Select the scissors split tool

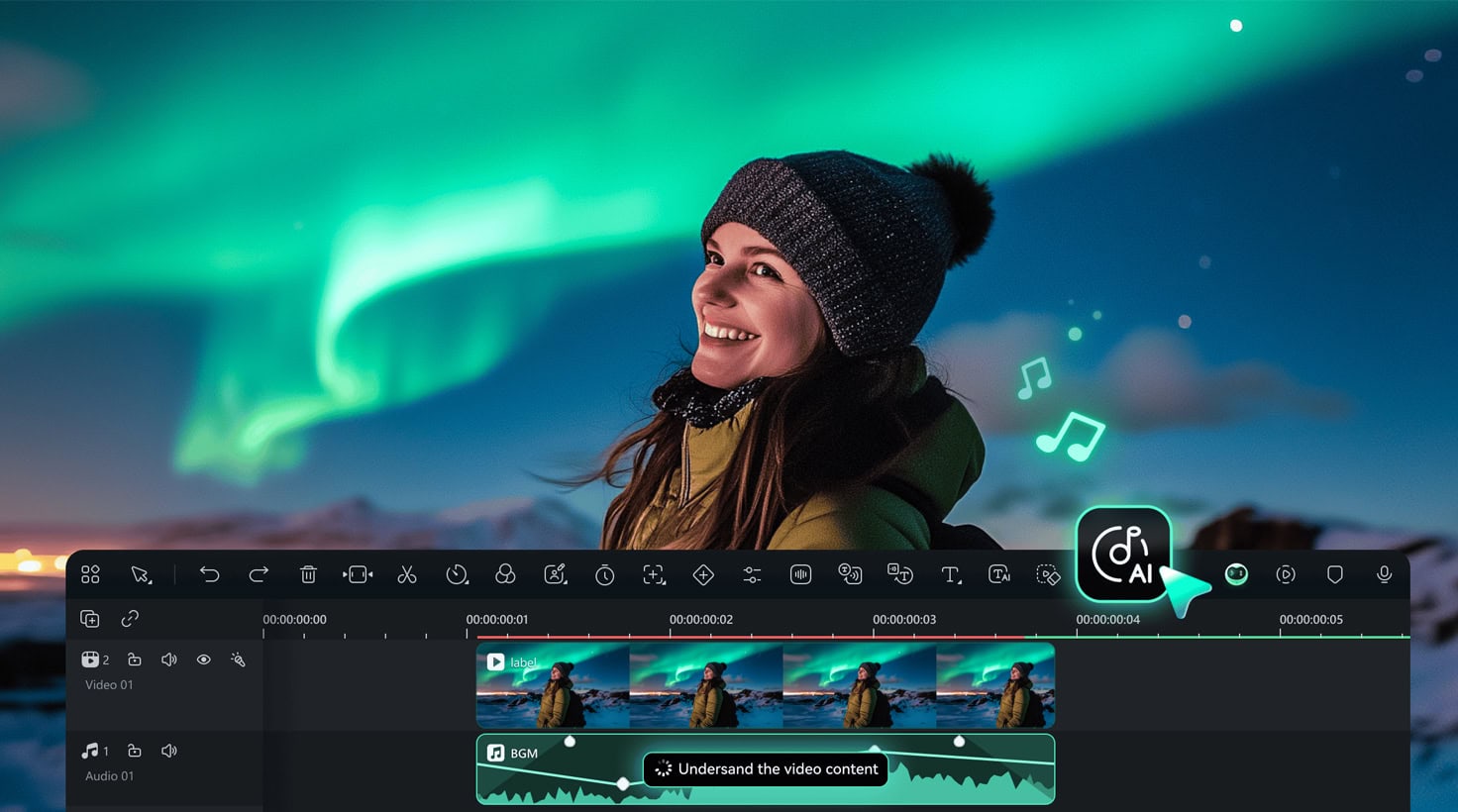(x=407, y=574)
